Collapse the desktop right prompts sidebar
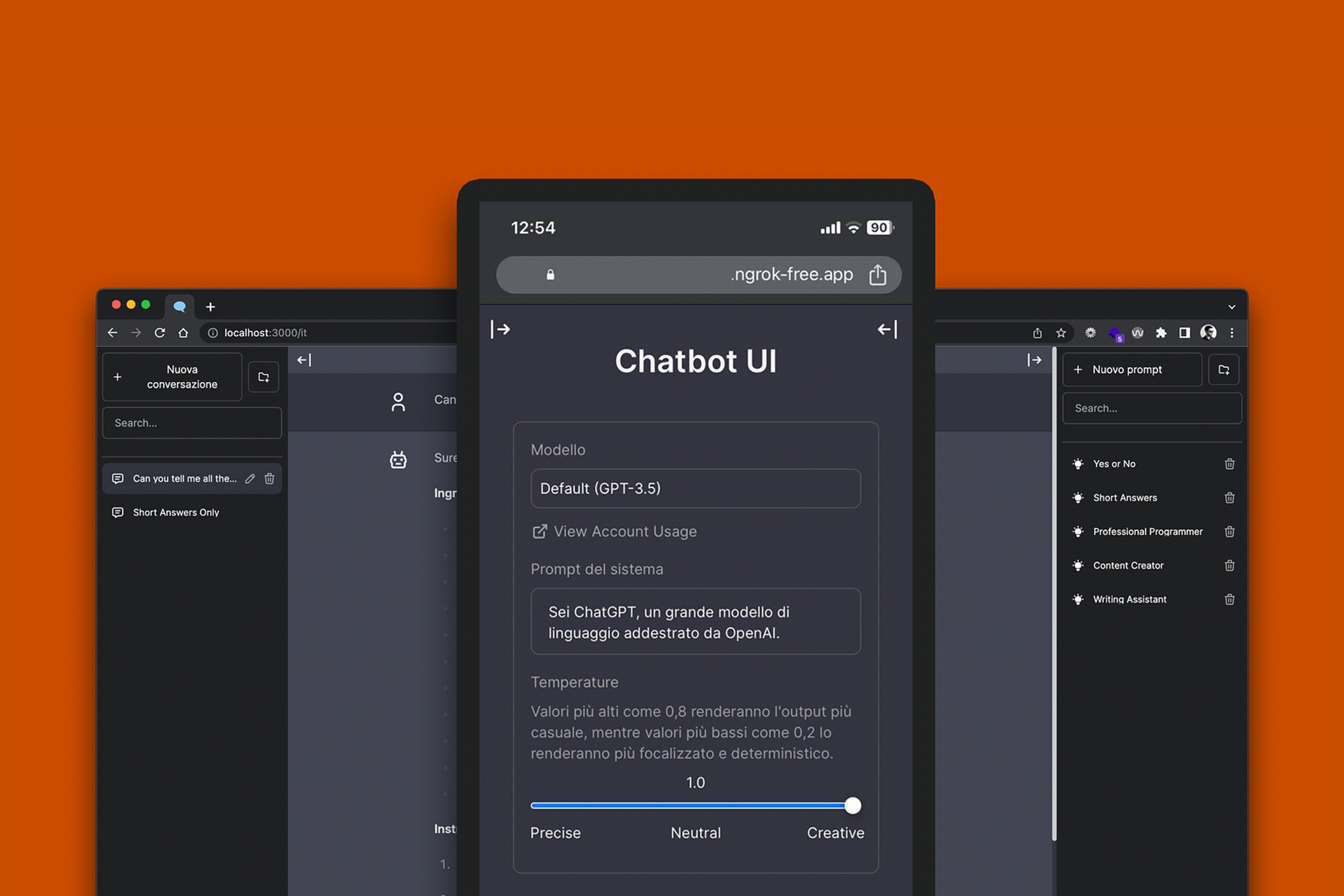The width and height of the screenshot is (1344, 896). pyautogui.click(x=1034, y=360)
